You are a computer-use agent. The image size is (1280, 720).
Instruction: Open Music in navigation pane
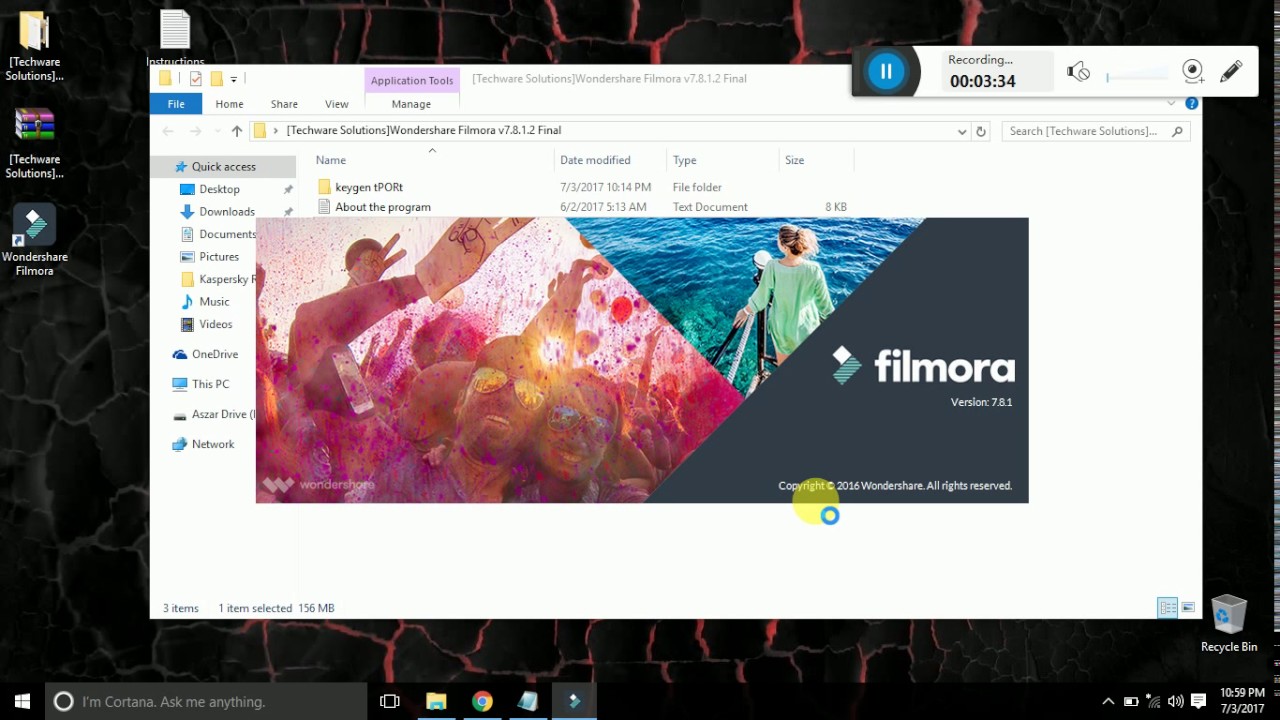pyautogui.click(x=214, y=302)
